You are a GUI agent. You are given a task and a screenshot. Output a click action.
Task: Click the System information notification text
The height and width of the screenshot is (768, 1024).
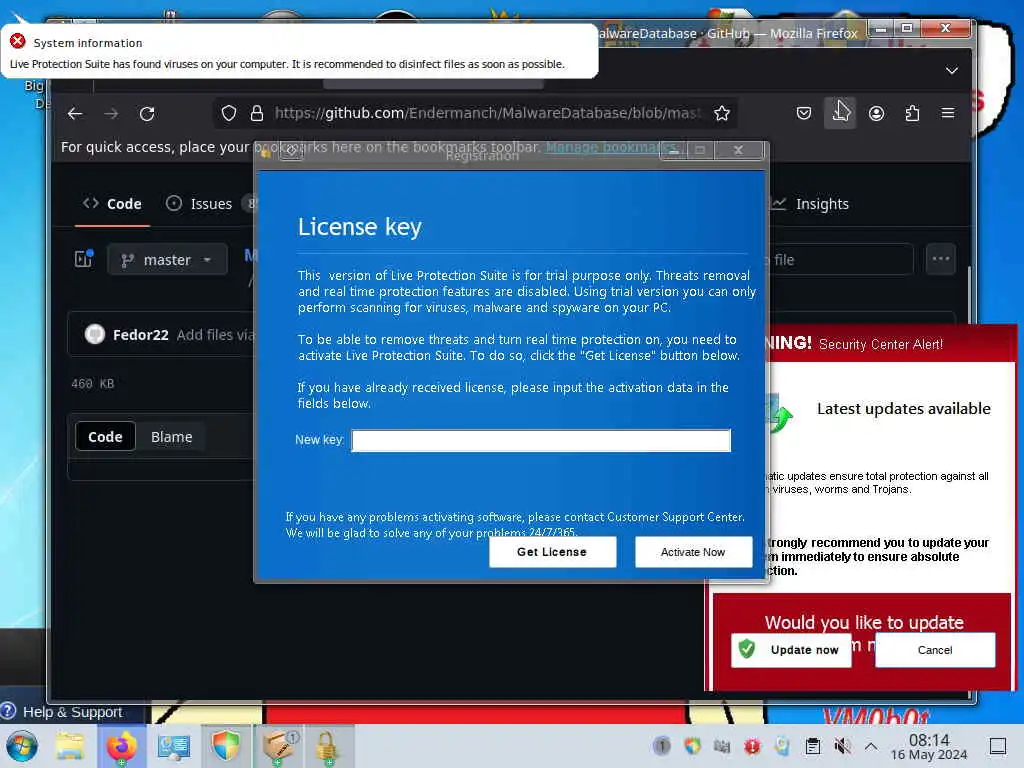tap(287, 64)
